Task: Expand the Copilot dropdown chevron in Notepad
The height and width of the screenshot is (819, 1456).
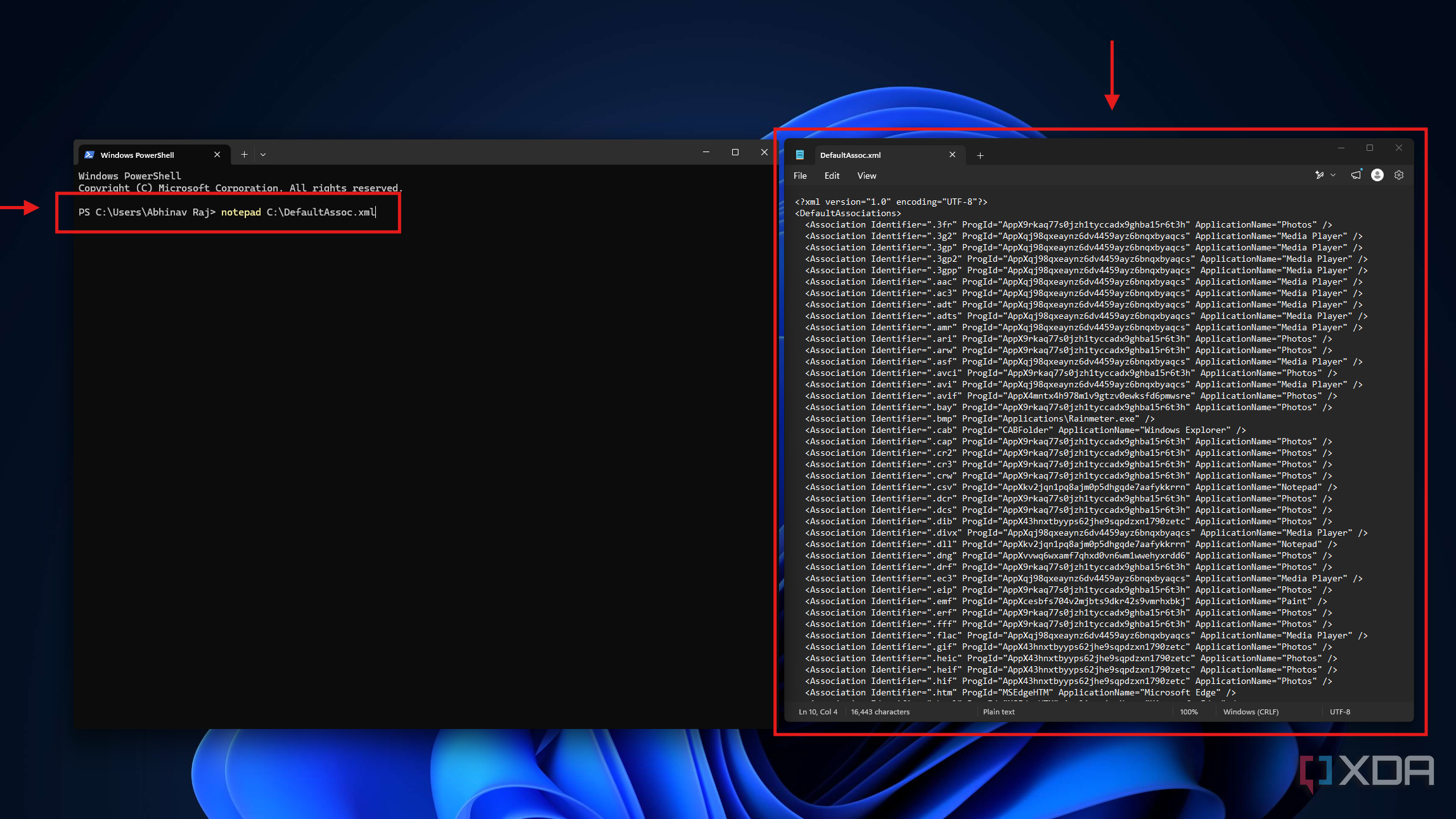Action: pos(1333,175)
